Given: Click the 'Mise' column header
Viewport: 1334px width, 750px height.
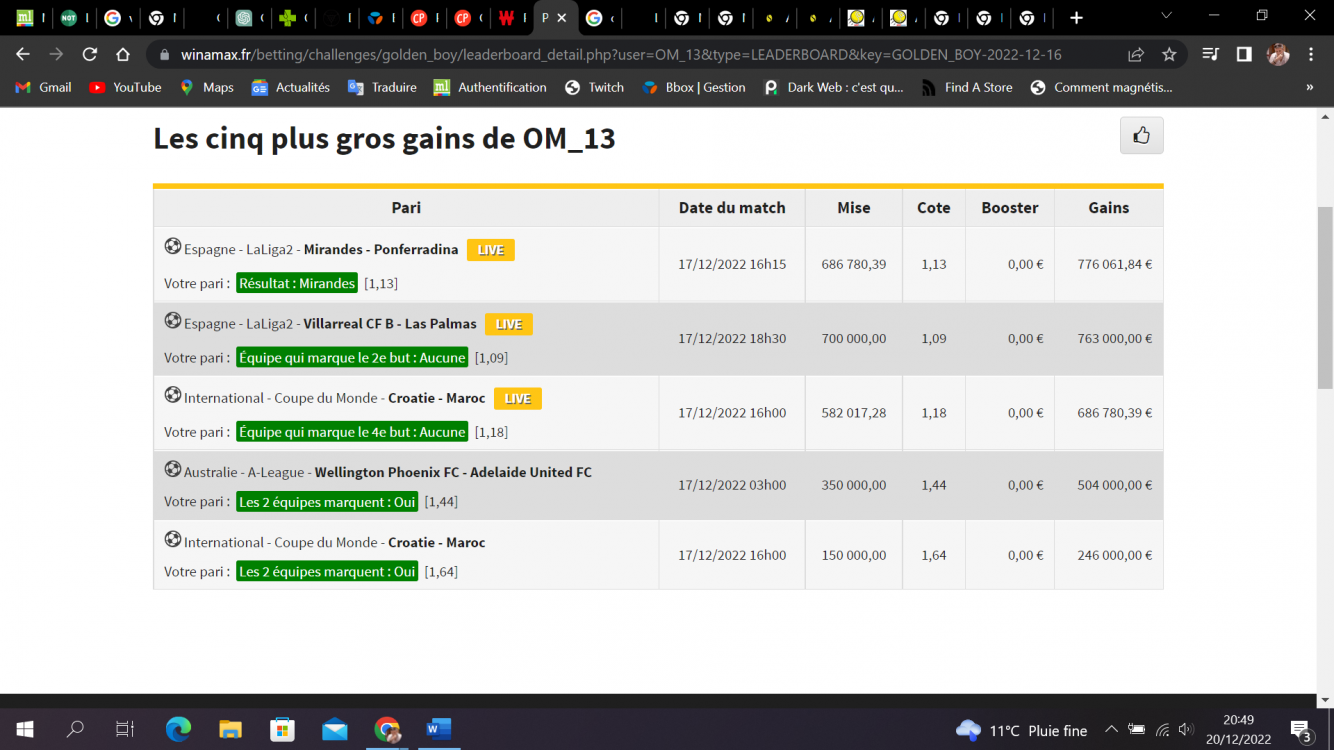Looking at the screenshot, I should coord(854,208).
